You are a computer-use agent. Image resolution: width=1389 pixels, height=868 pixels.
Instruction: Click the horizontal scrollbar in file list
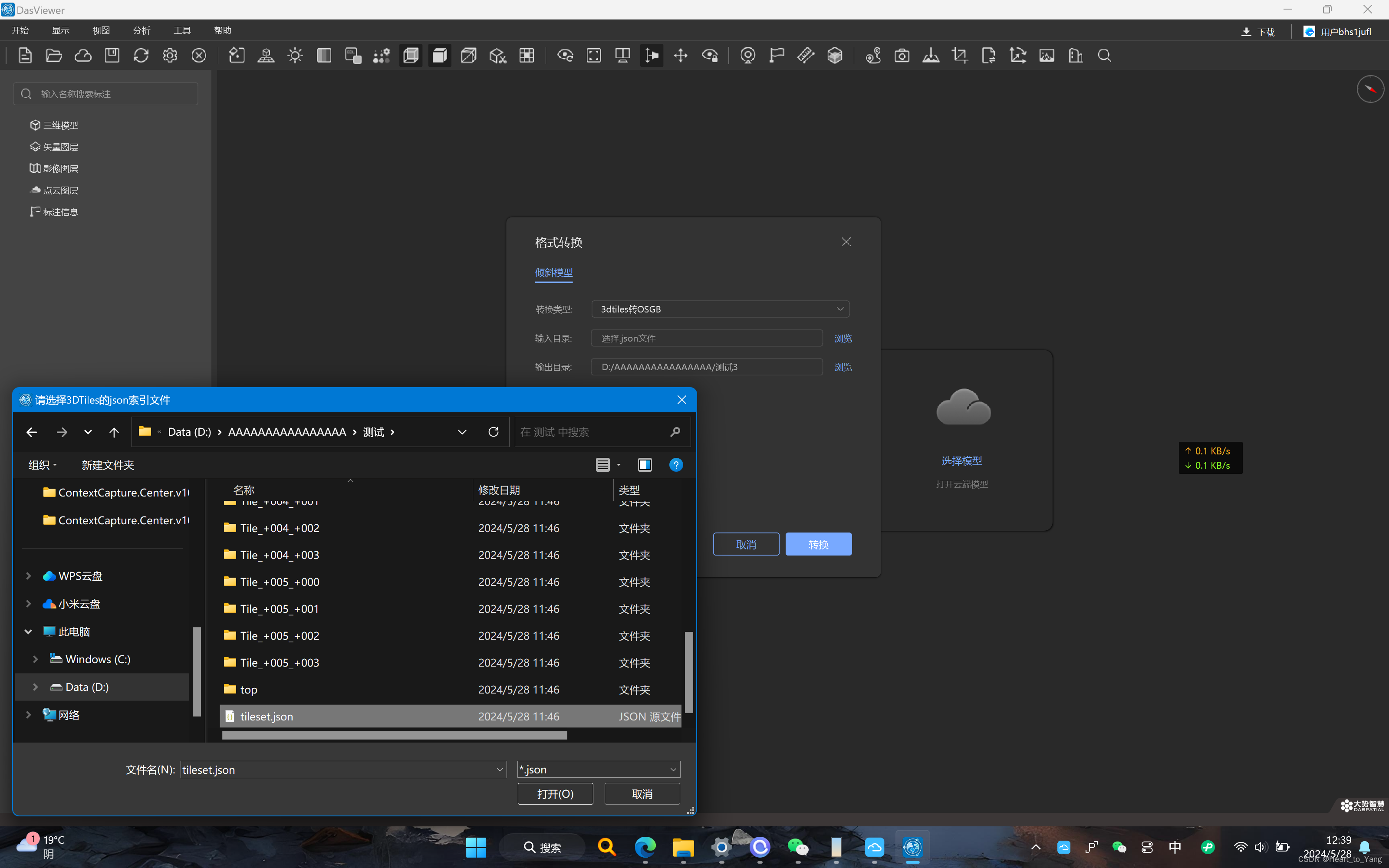click(x=394, y=735)
